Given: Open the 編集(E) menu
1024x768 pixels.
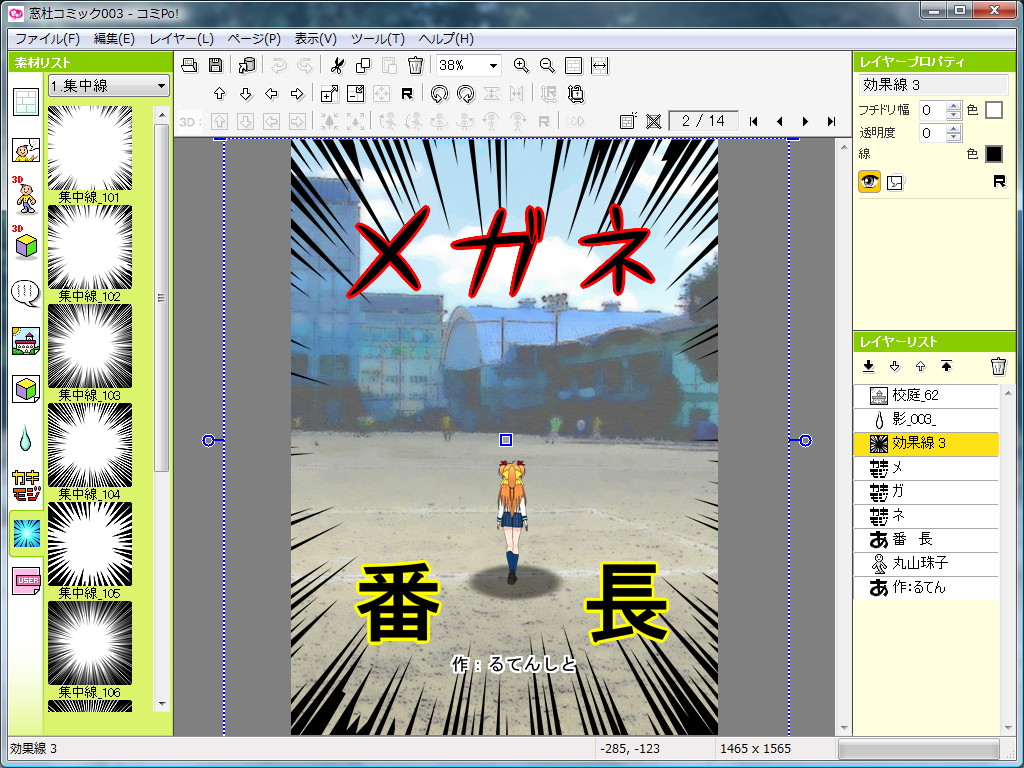Looking at the screenshot, I should point(114,39).
